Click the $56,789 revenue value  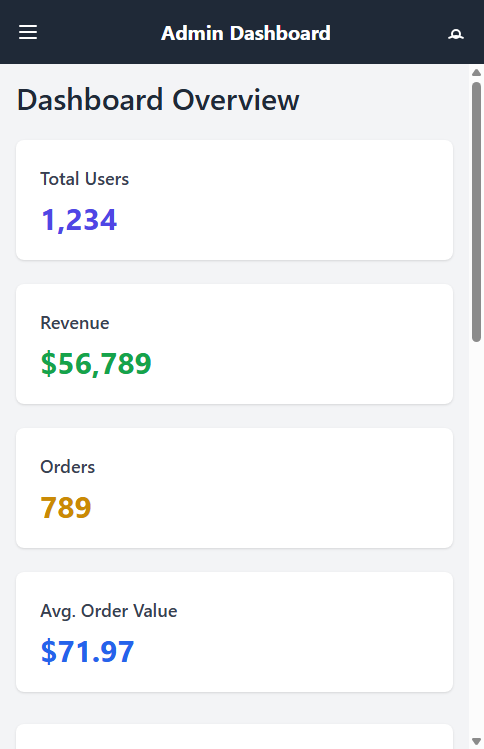pyautogui.click(x=96, y=364)
